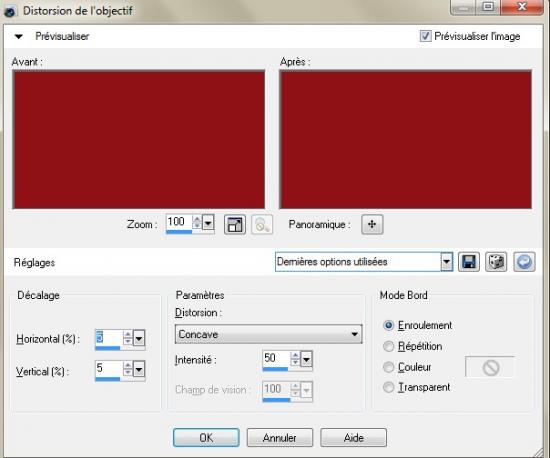Toggle the Prévisualiser l'image checkbox
Image resolution: width=550 pixels, height=458 pixels.
pyautogui.click(x=425, y=36)
